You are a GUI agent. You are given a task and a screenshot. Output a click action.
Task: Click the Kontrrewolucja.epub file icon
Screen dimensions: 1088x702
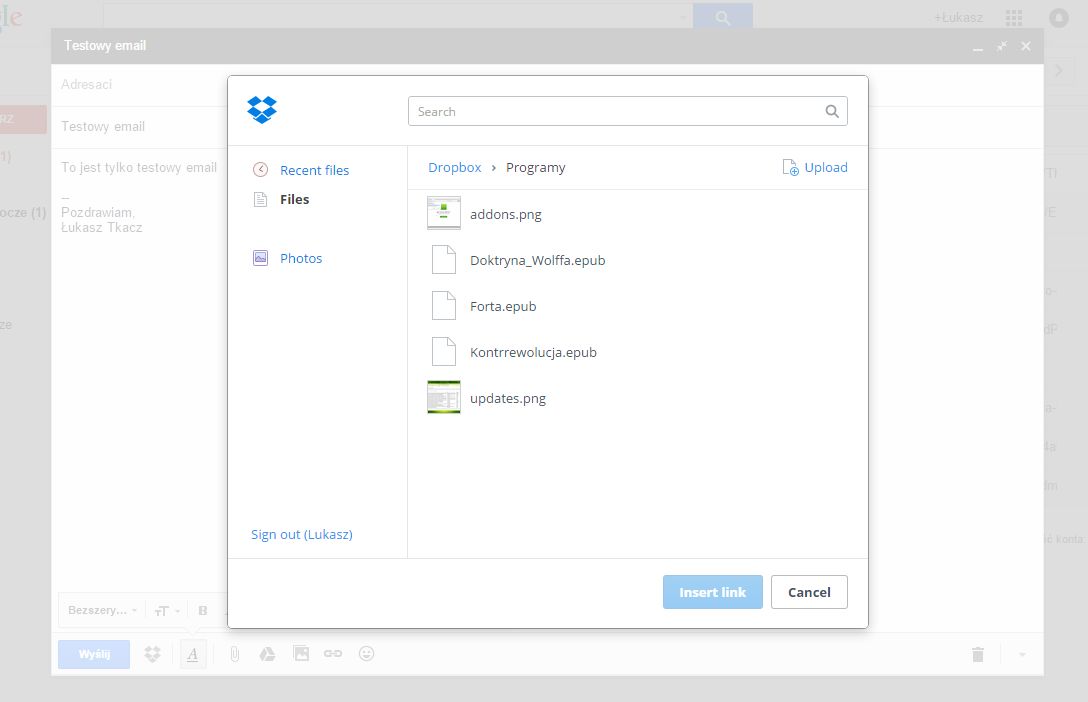click(443, 351)
